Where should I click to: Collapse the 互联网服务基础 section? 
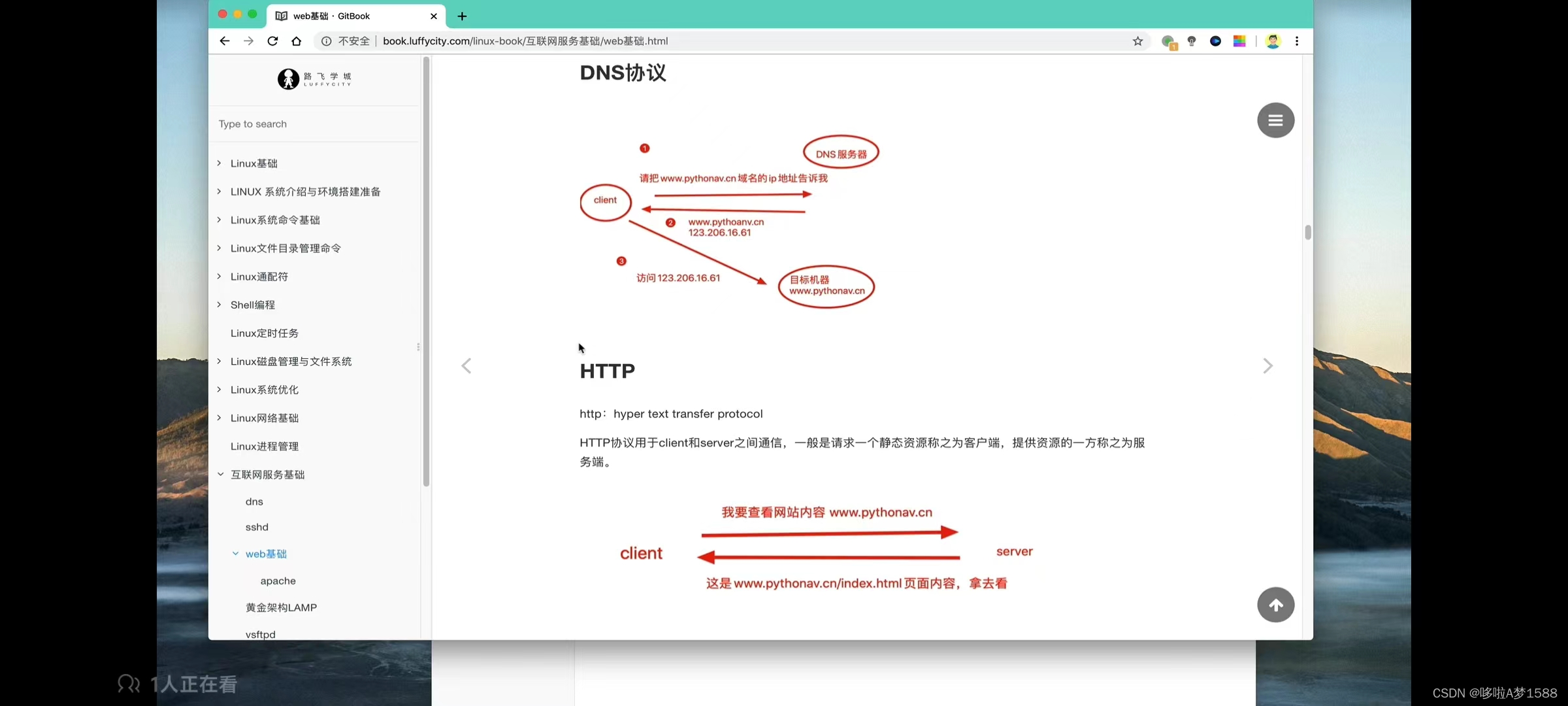click(220, 475)
